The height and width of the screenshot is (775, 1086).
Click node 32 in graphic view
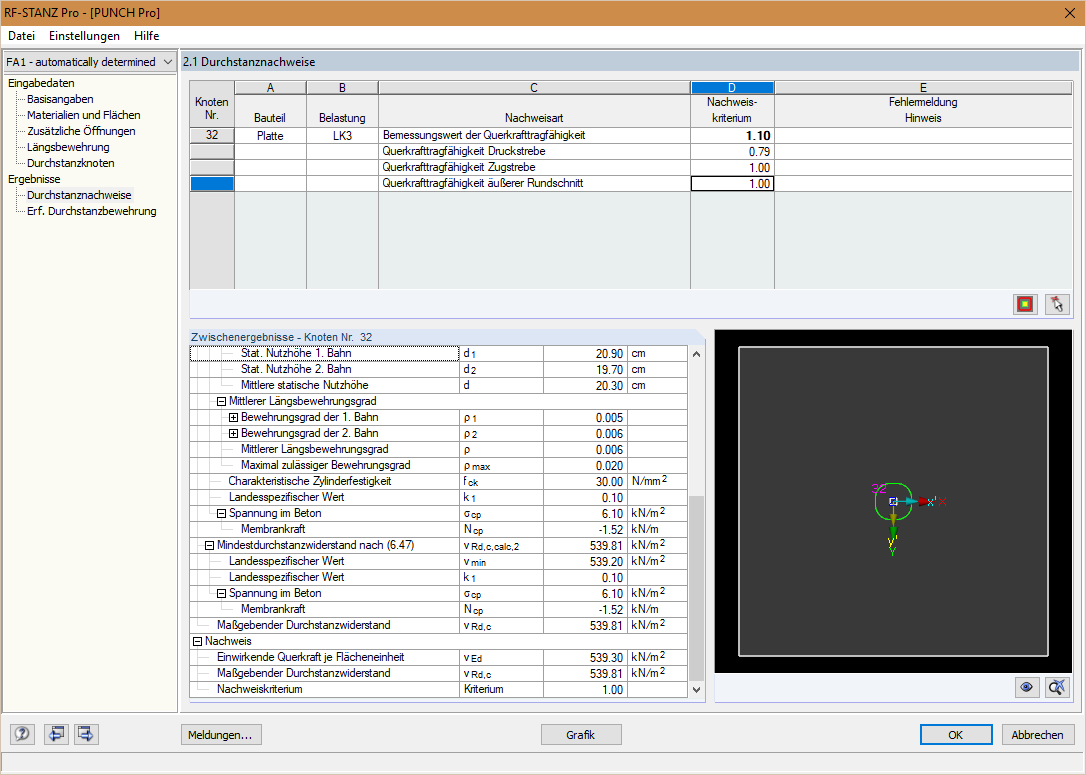[893, 501]
